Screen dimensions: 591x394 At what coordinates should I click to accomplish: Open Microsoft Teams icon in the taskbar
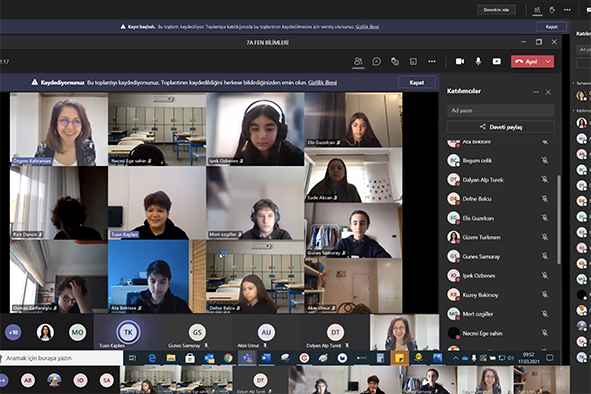click(247, 358)
